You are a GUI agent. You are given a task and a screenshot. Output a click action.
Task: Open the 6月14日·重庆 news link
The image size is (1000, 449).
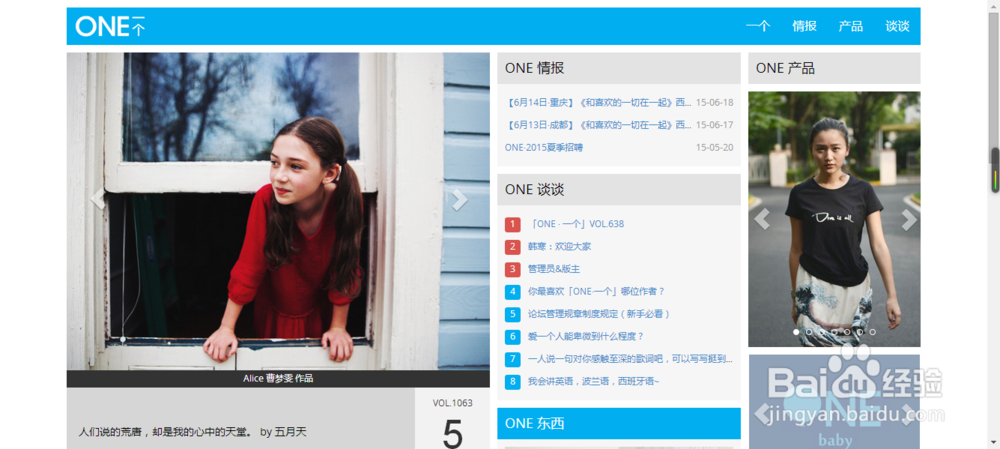(598, 102)
